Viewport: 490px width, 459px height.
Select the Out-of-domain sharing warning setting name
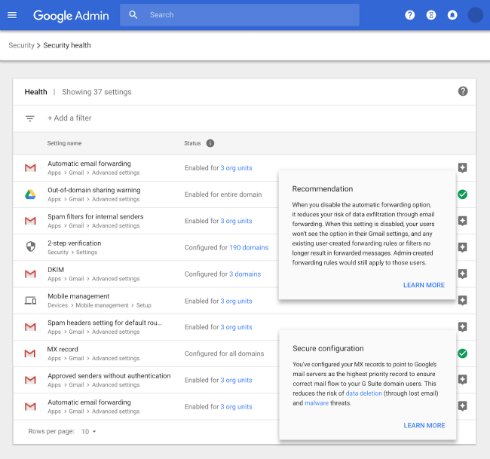tap(94, 190)
